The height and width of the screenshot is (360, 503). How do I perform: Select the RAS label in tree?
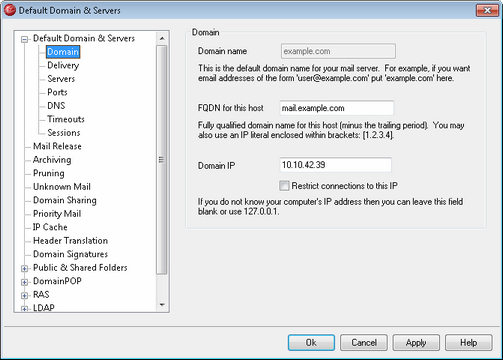[x=41, y=295]
